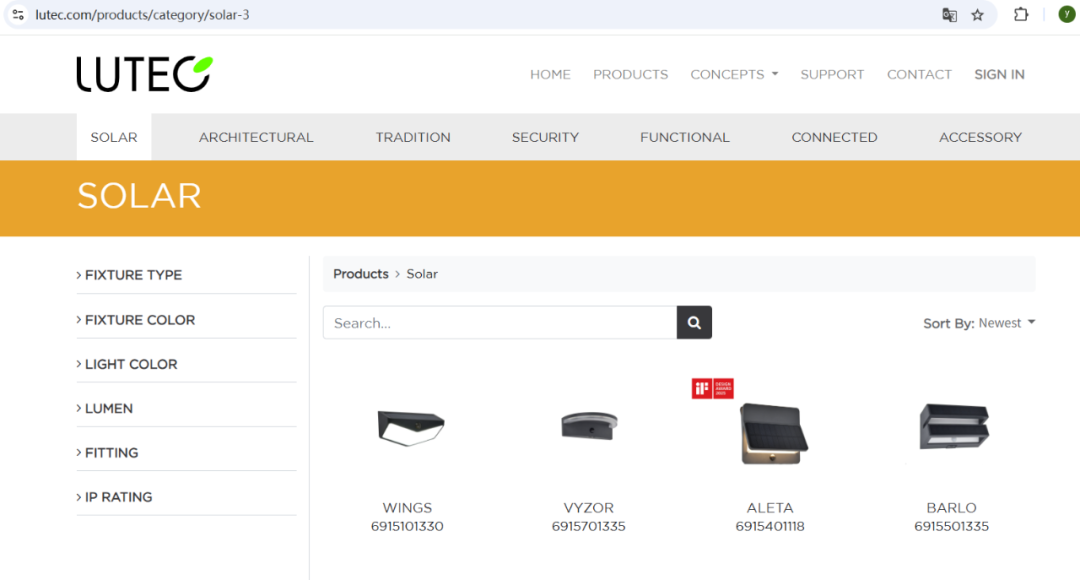Open ALETA product name link
This screenshot has height=580, width=1080.
[770, 508]
